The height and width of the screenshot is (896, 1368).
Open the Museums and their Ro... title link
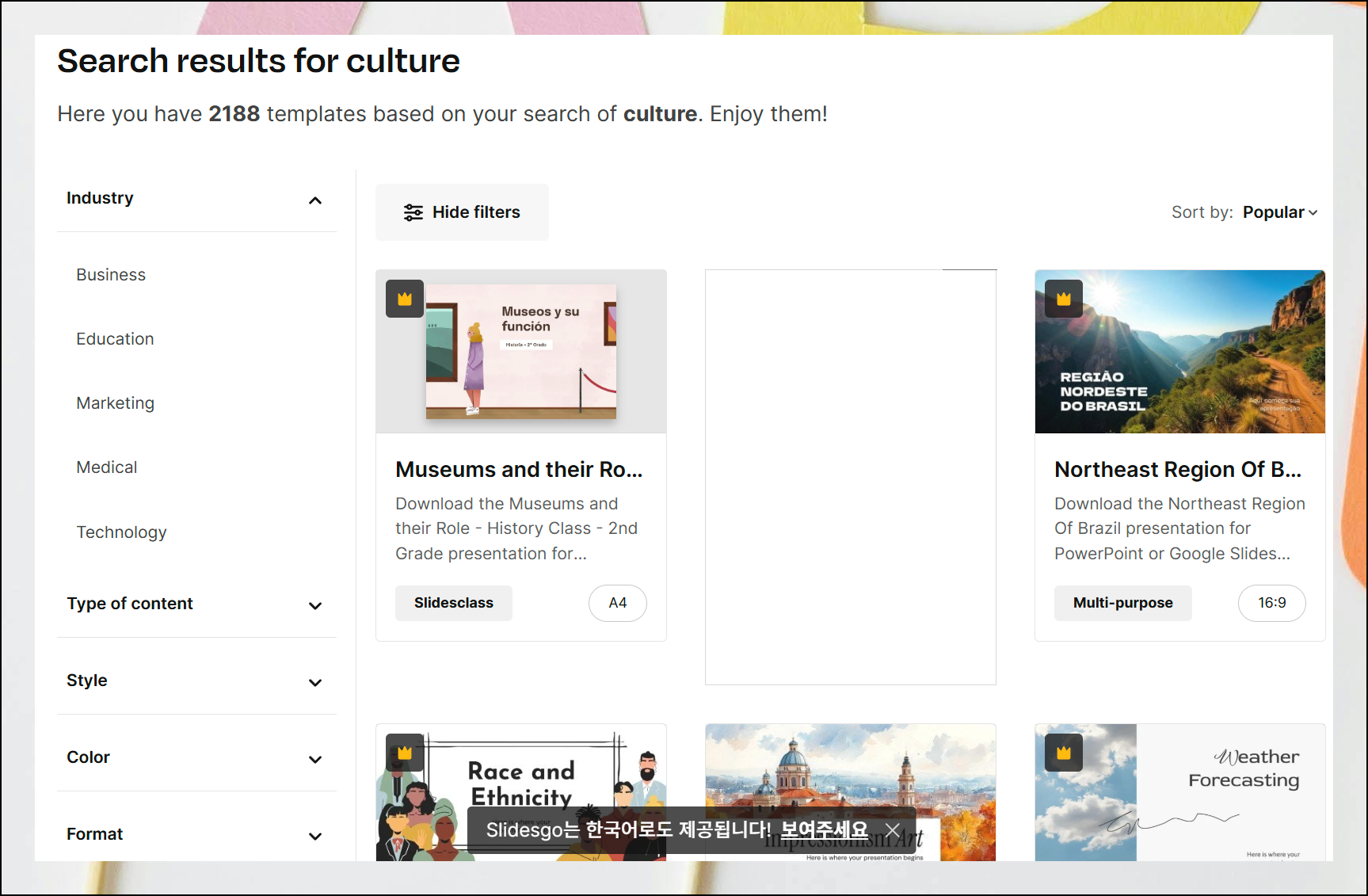pyautogui.click(x=520, y=470)
